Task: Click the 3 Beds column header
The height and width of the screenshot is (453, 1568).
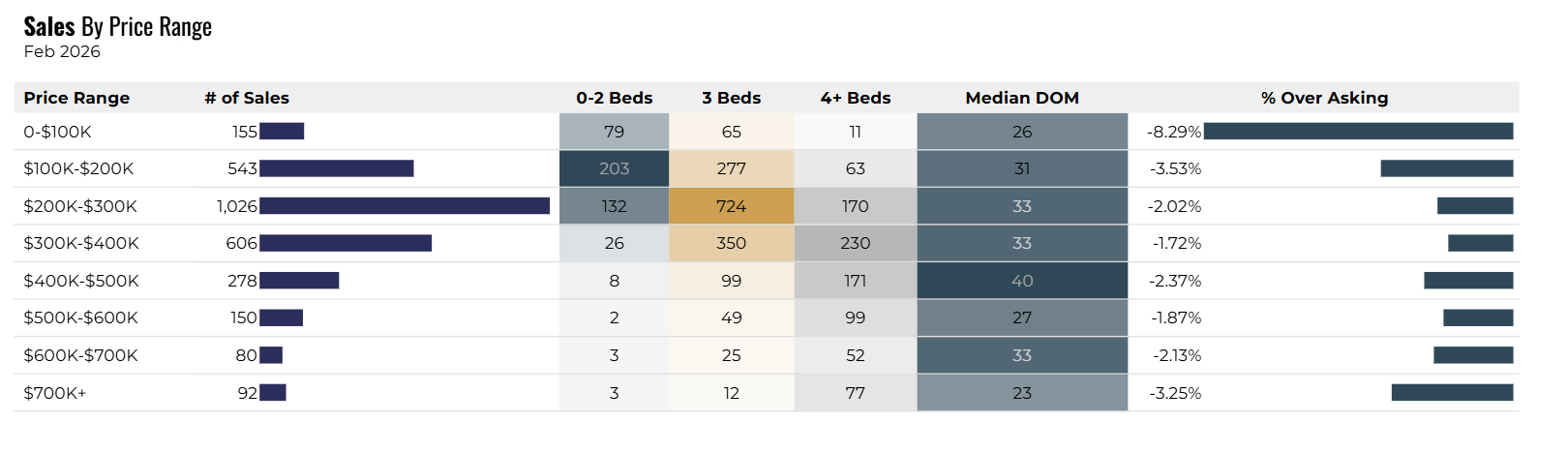Action: click(x=731, y=98)
